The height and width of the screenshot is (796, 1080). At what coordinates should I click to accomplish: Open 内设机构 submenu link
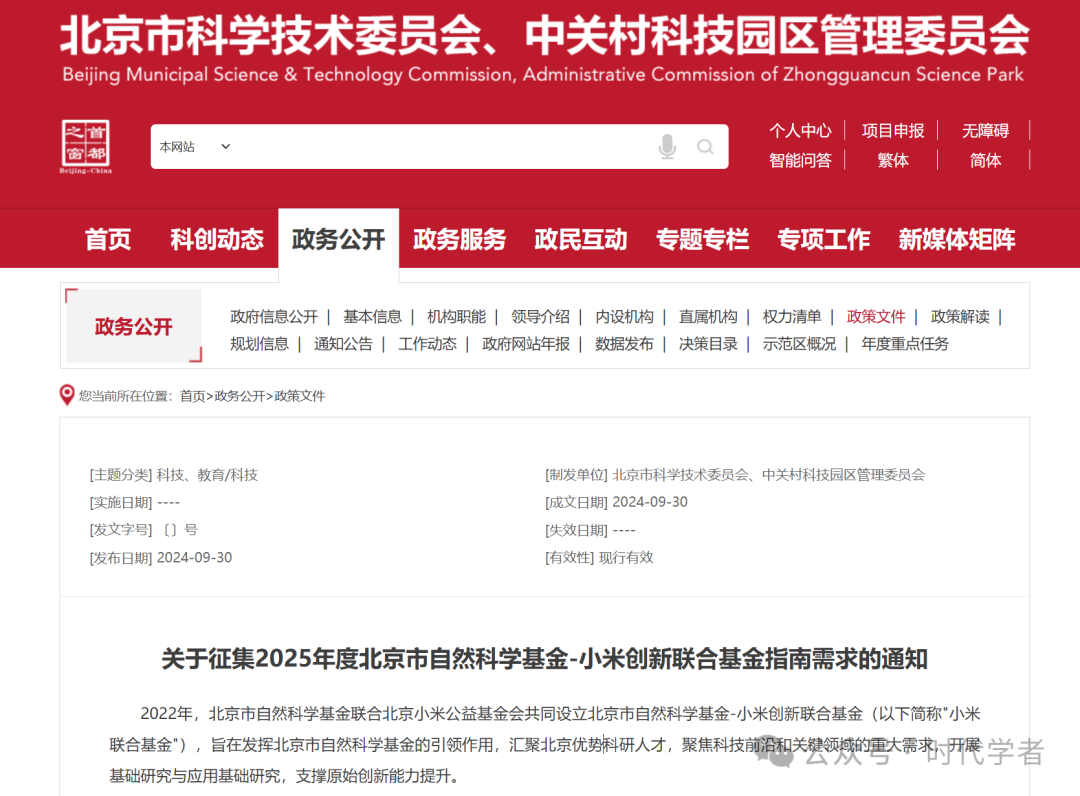pos(624,317)
